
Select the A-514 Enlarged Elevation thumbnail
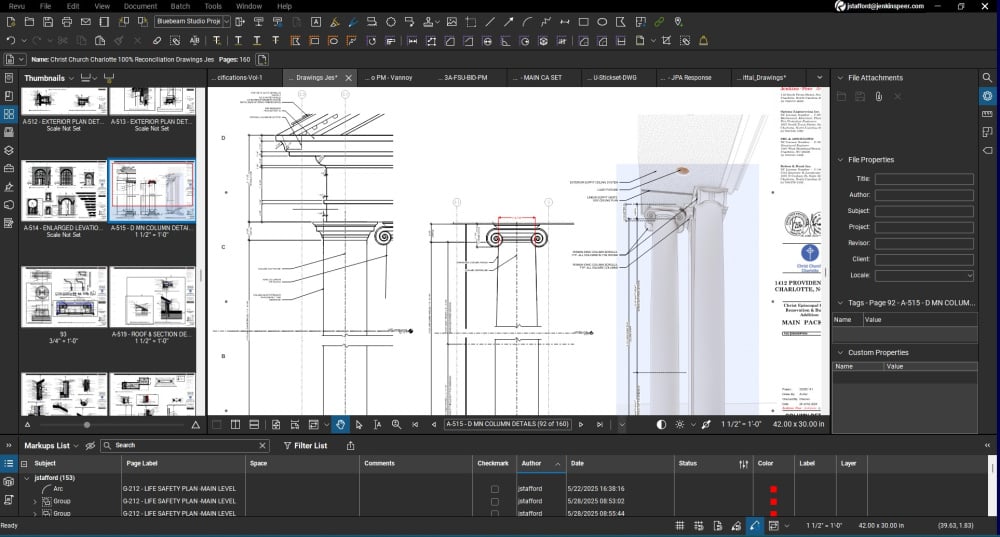pyautogui.click(x=64, y=191)
